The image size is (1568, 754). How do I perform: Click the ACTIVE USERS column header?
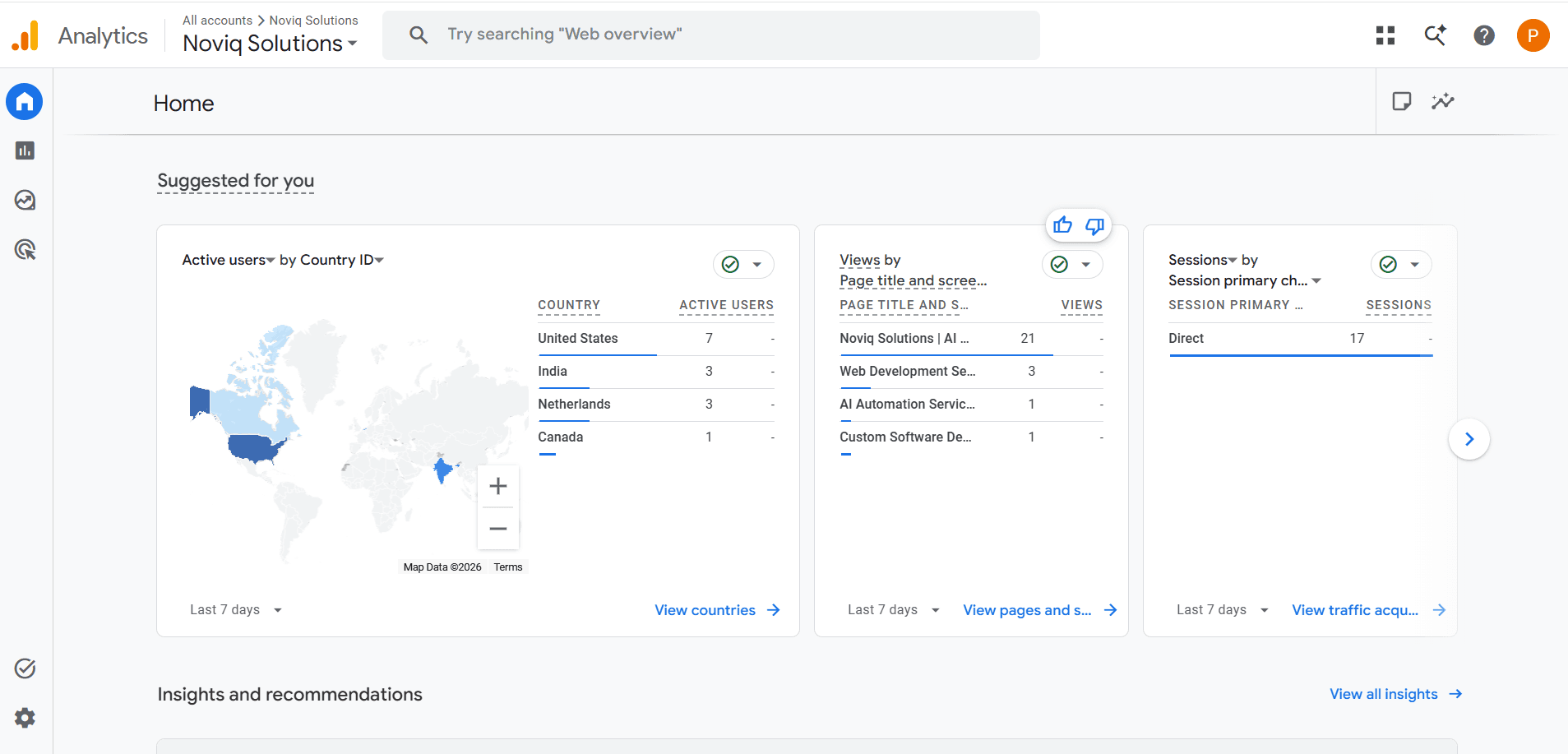[726, 305]
